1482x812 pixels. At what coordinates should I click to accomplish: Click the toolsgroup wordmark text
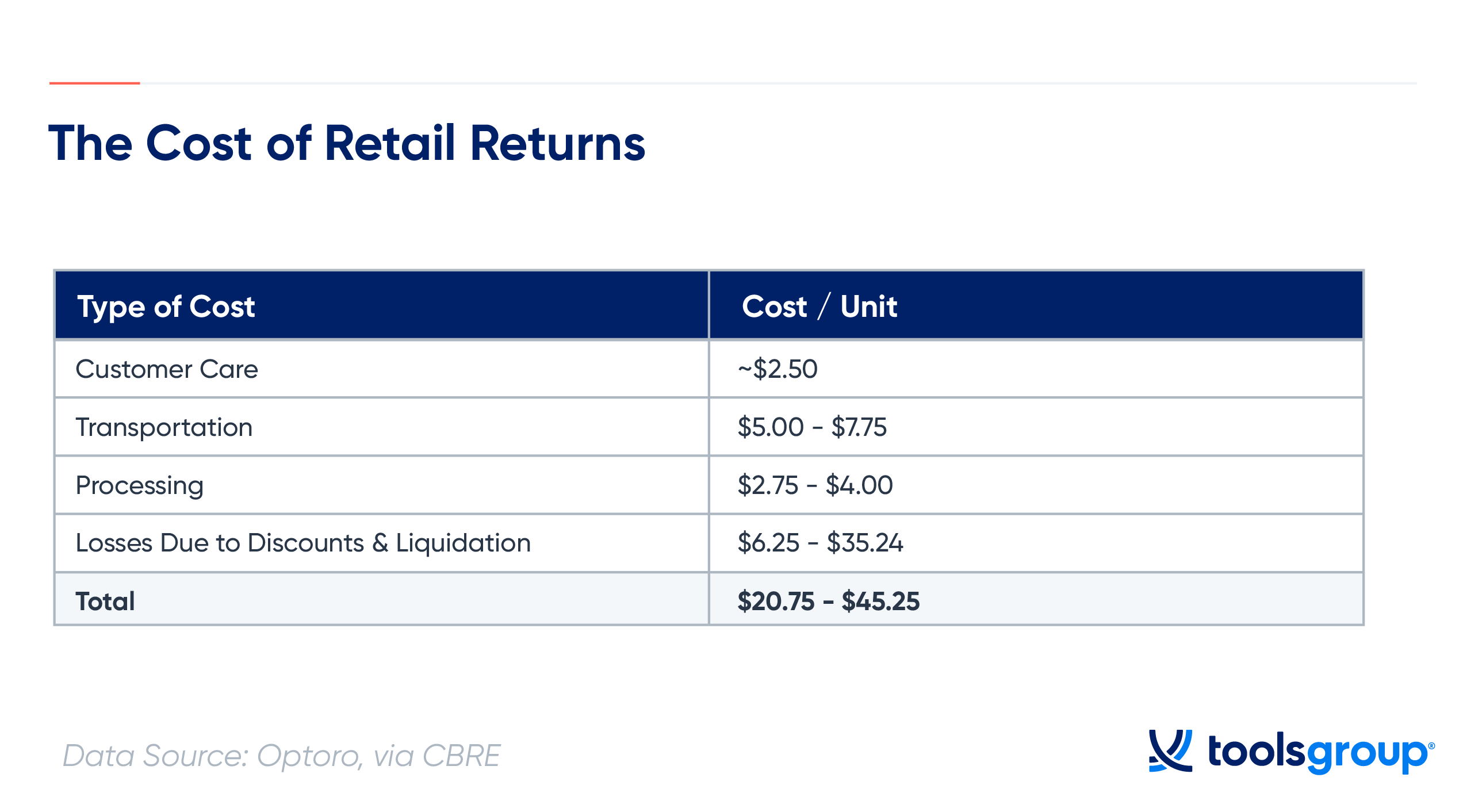pos(1318,753)
